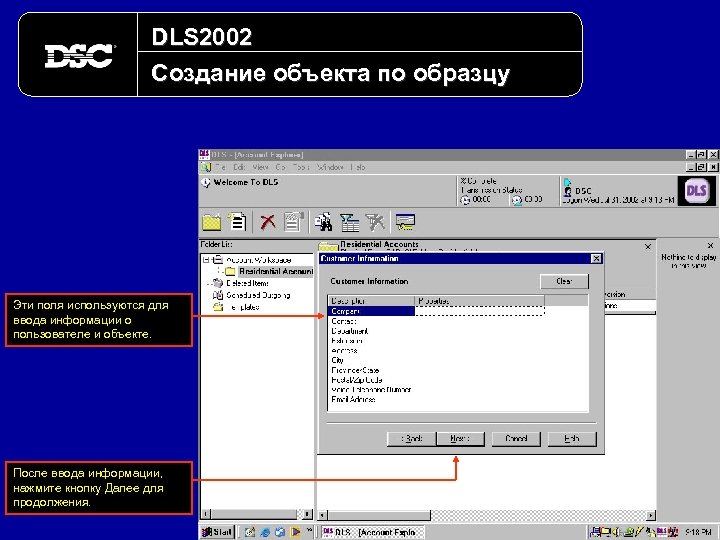Open the Tools menu

tap(301, 167)
